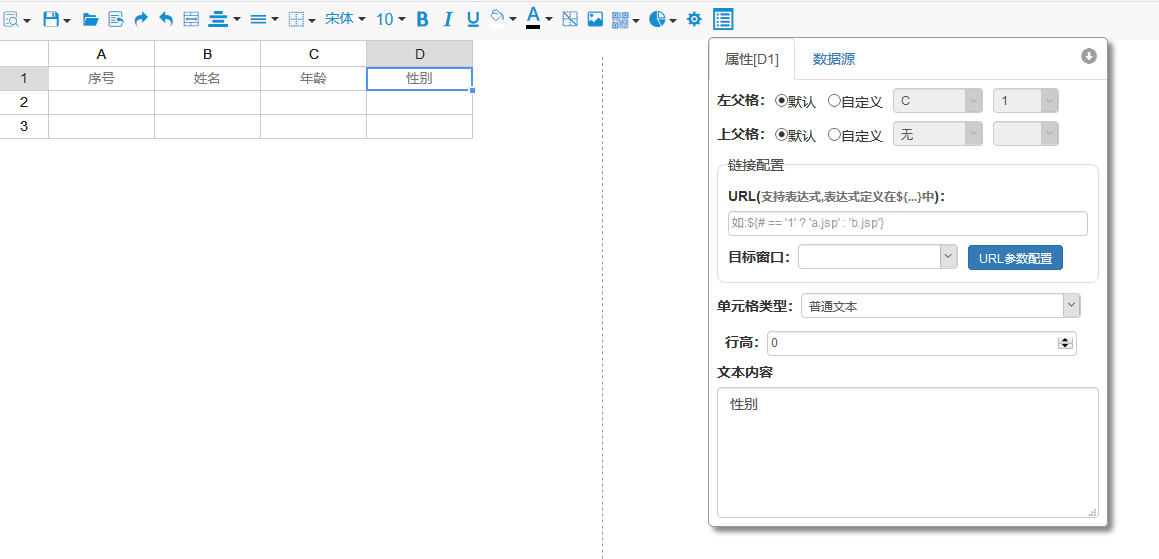1159x559 pixels.
Task: Click the undo arrow icon
Action: [x=166, y=19]
